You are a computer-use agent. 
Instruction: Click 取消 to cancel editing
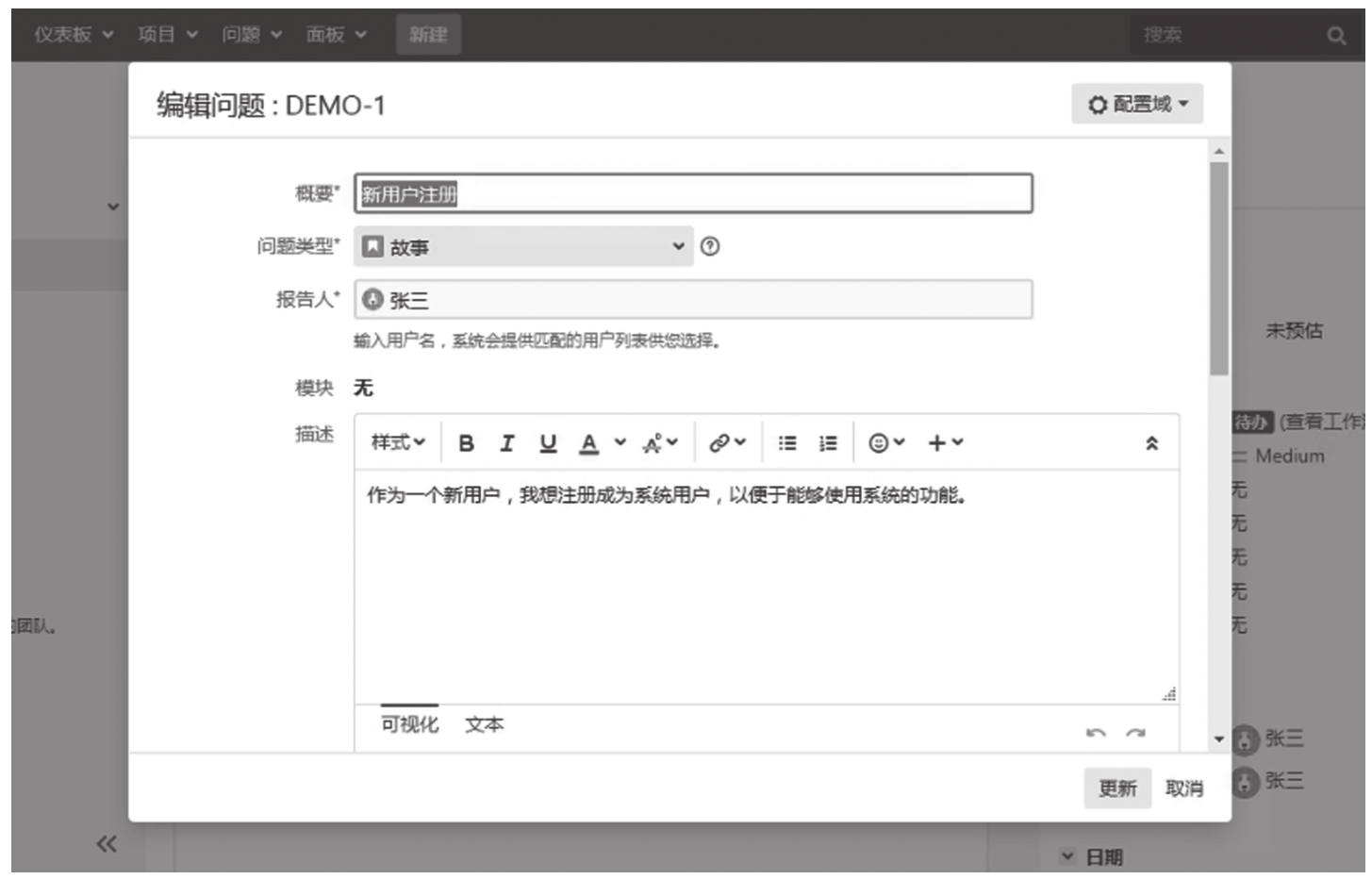pos(1184,788)
